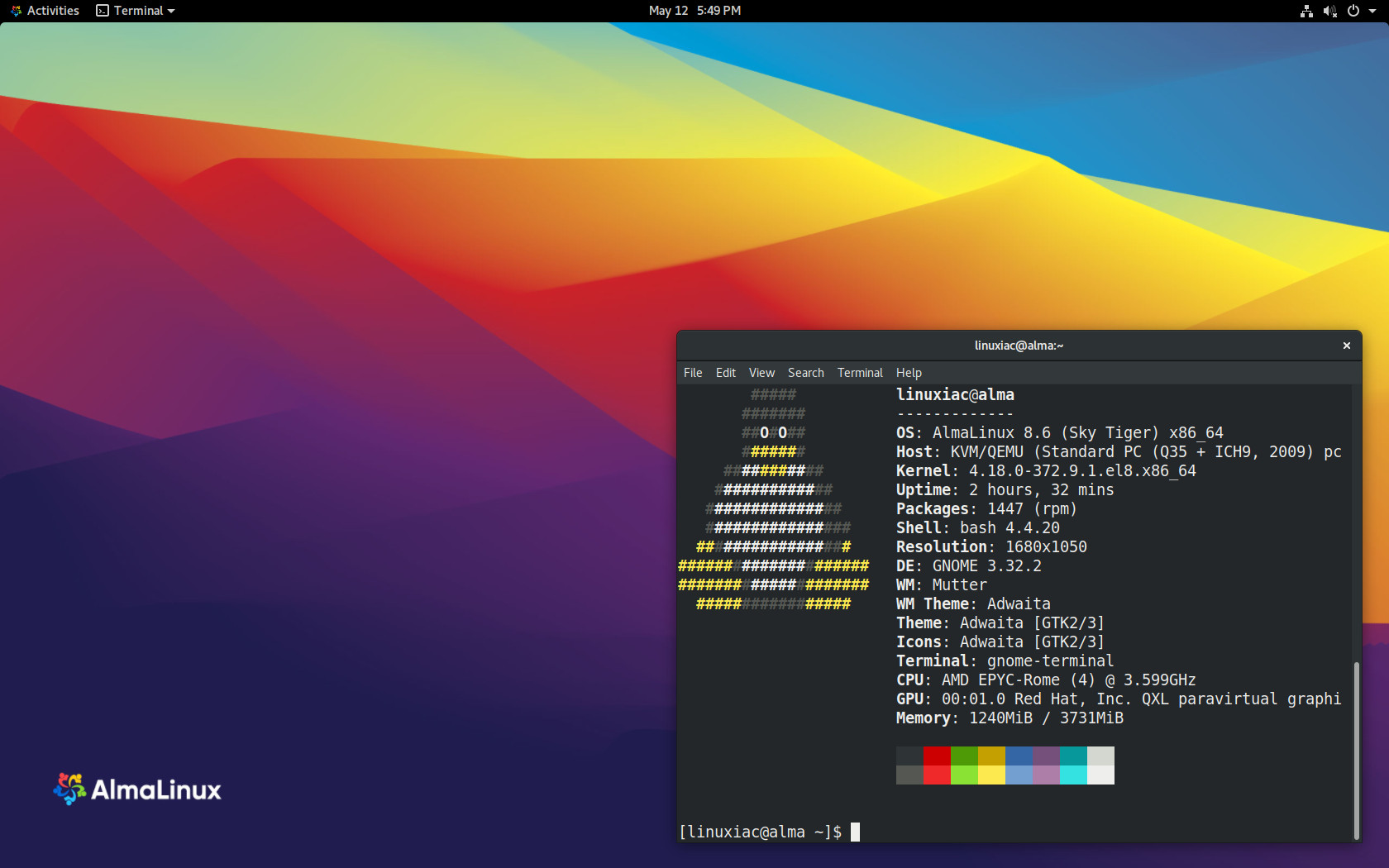
Task: Open the Edit menu in terminal
Action: (725, 373)
